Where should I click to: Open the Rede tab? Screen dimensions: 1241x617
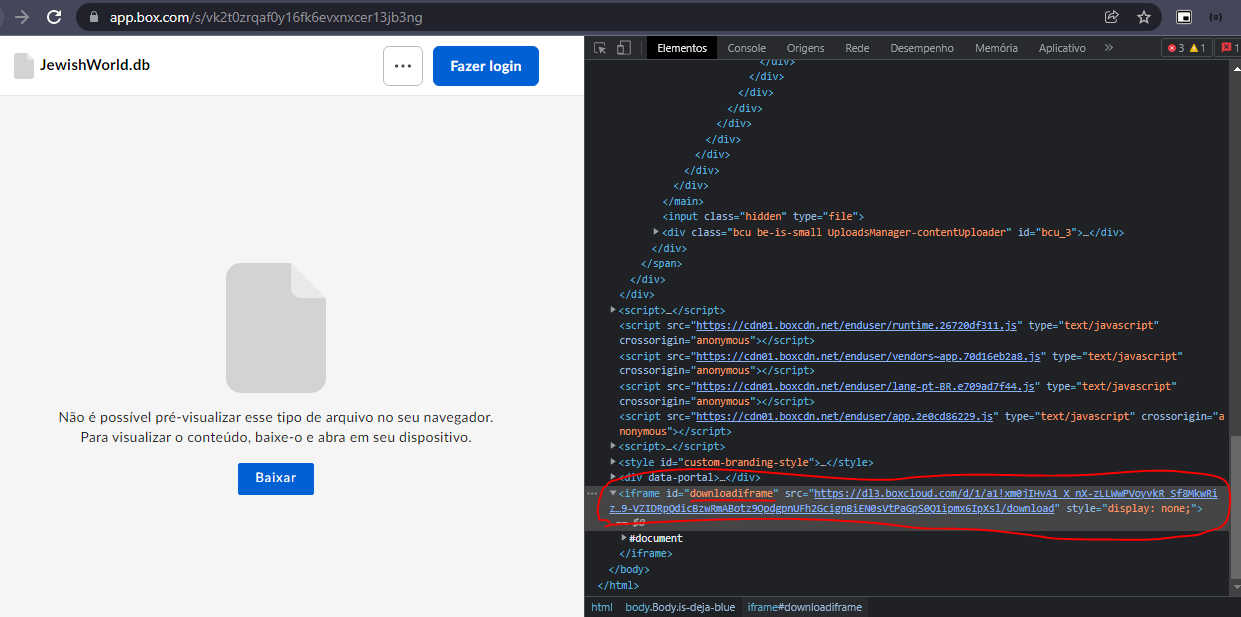point(857,48)
